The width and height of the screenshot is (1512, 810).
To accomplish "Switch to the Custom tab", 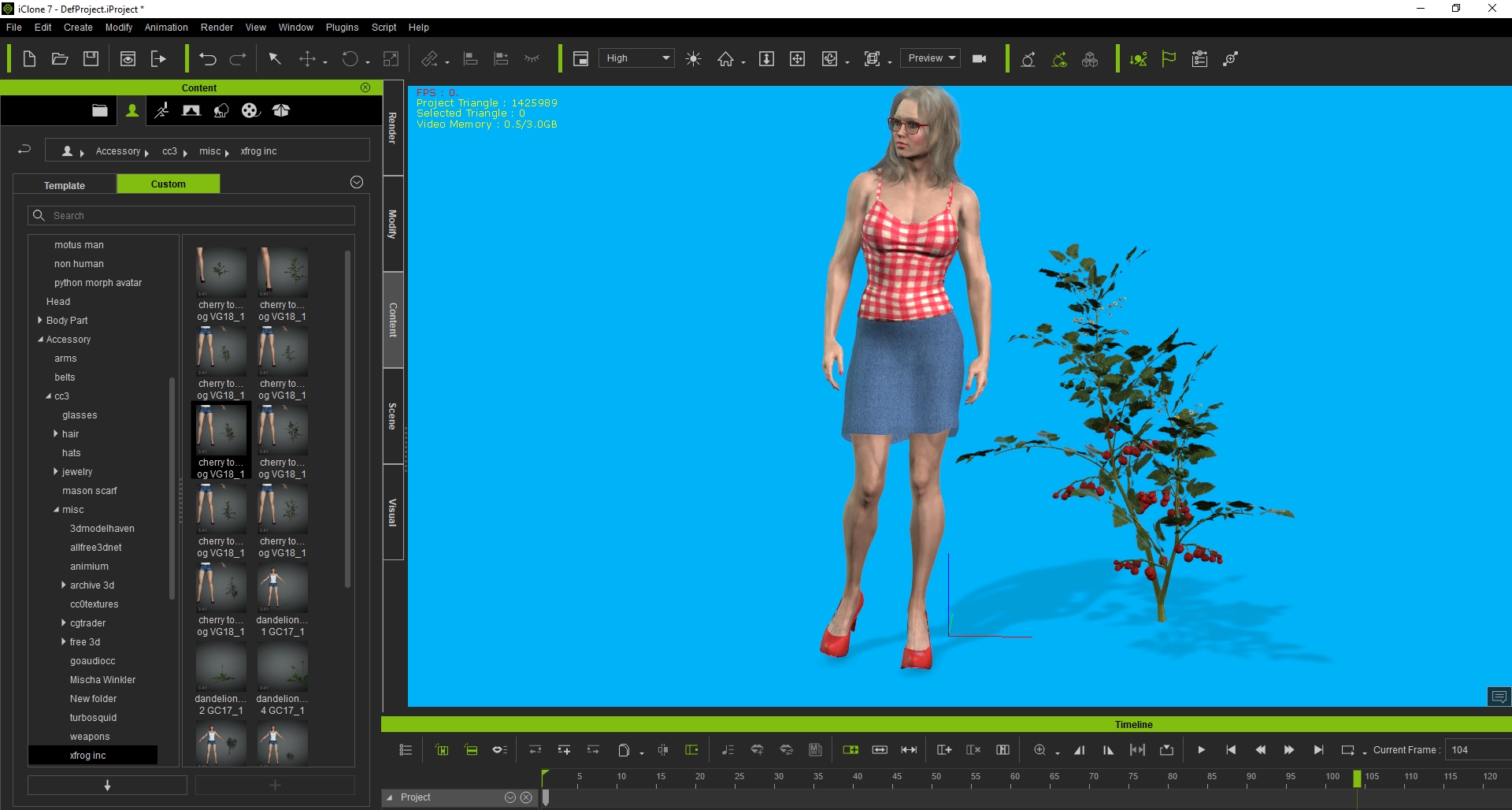I will click(169, 184).
